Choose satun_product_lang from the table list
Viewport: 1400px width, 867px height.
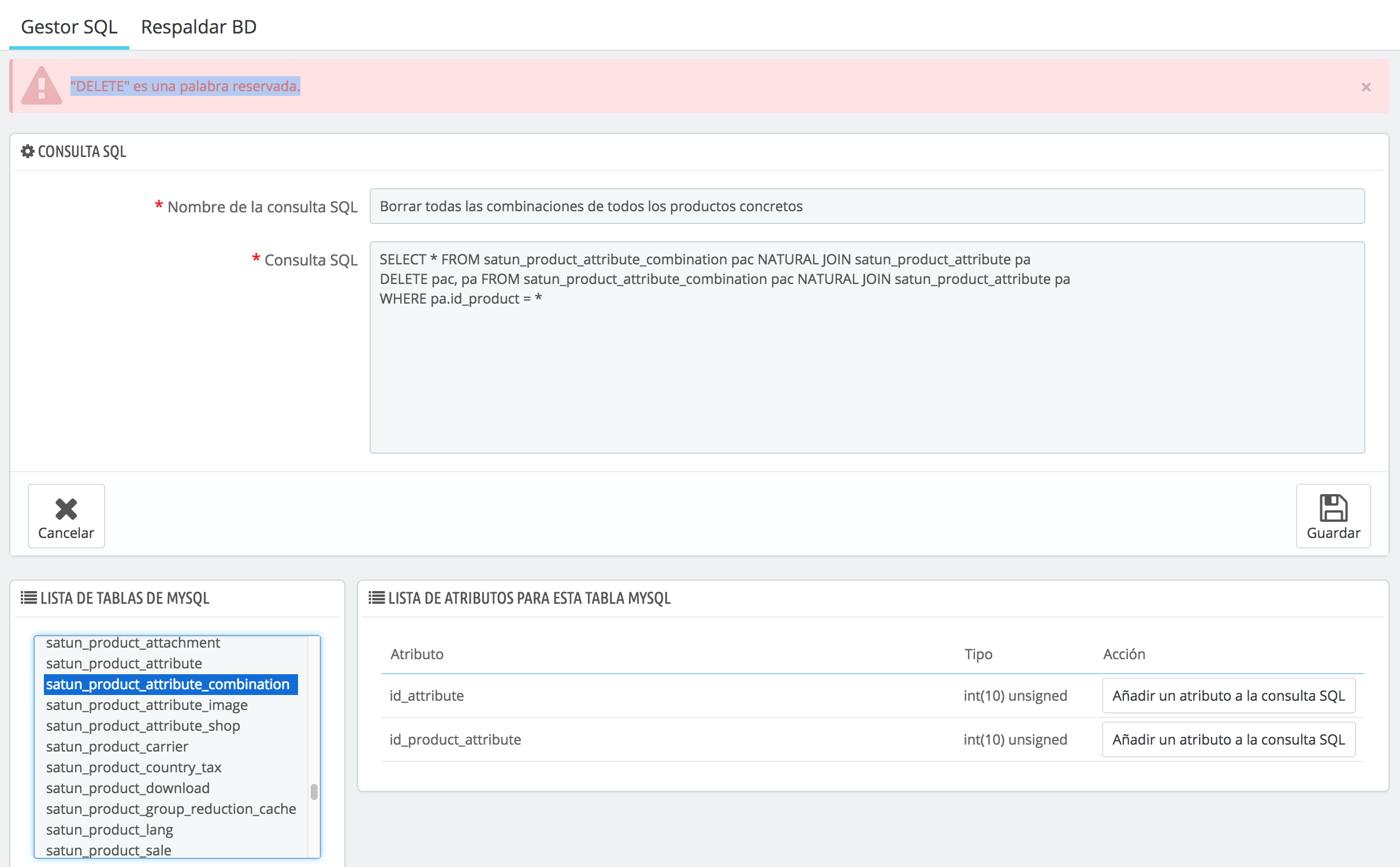pos(110,829)
